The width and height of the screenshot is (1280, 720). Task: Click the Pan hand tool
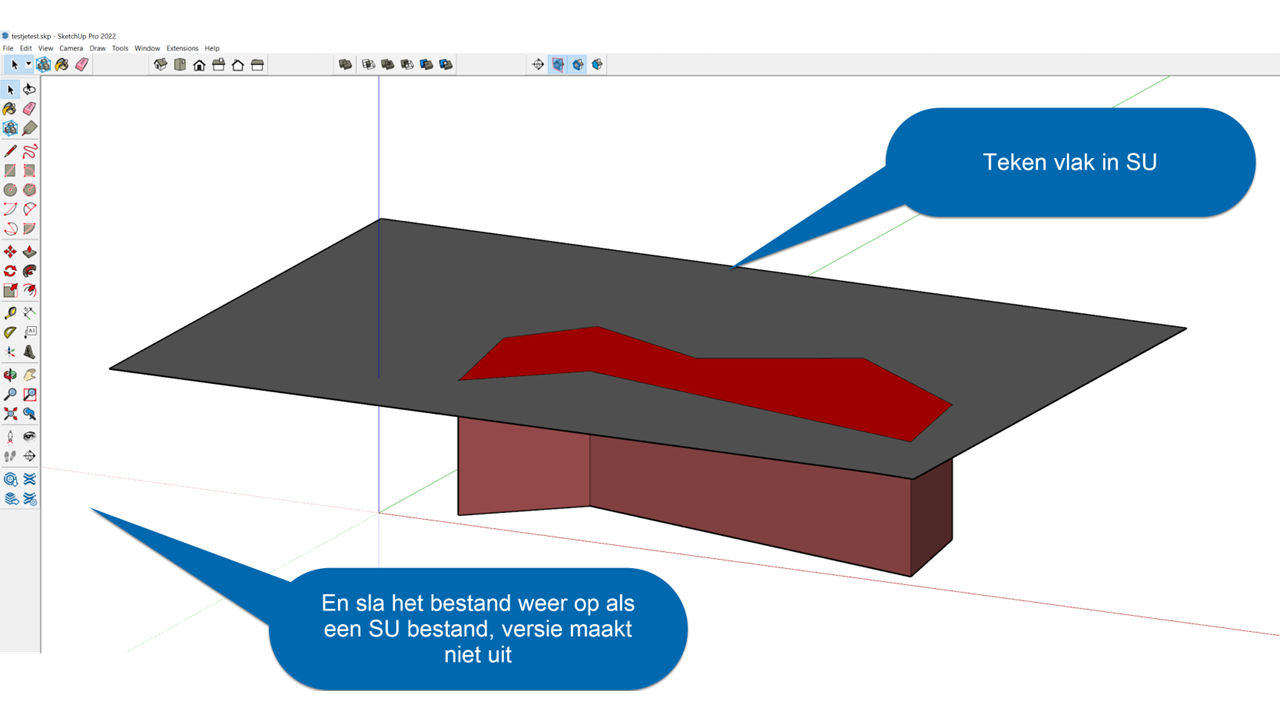(x=29, y=375)
